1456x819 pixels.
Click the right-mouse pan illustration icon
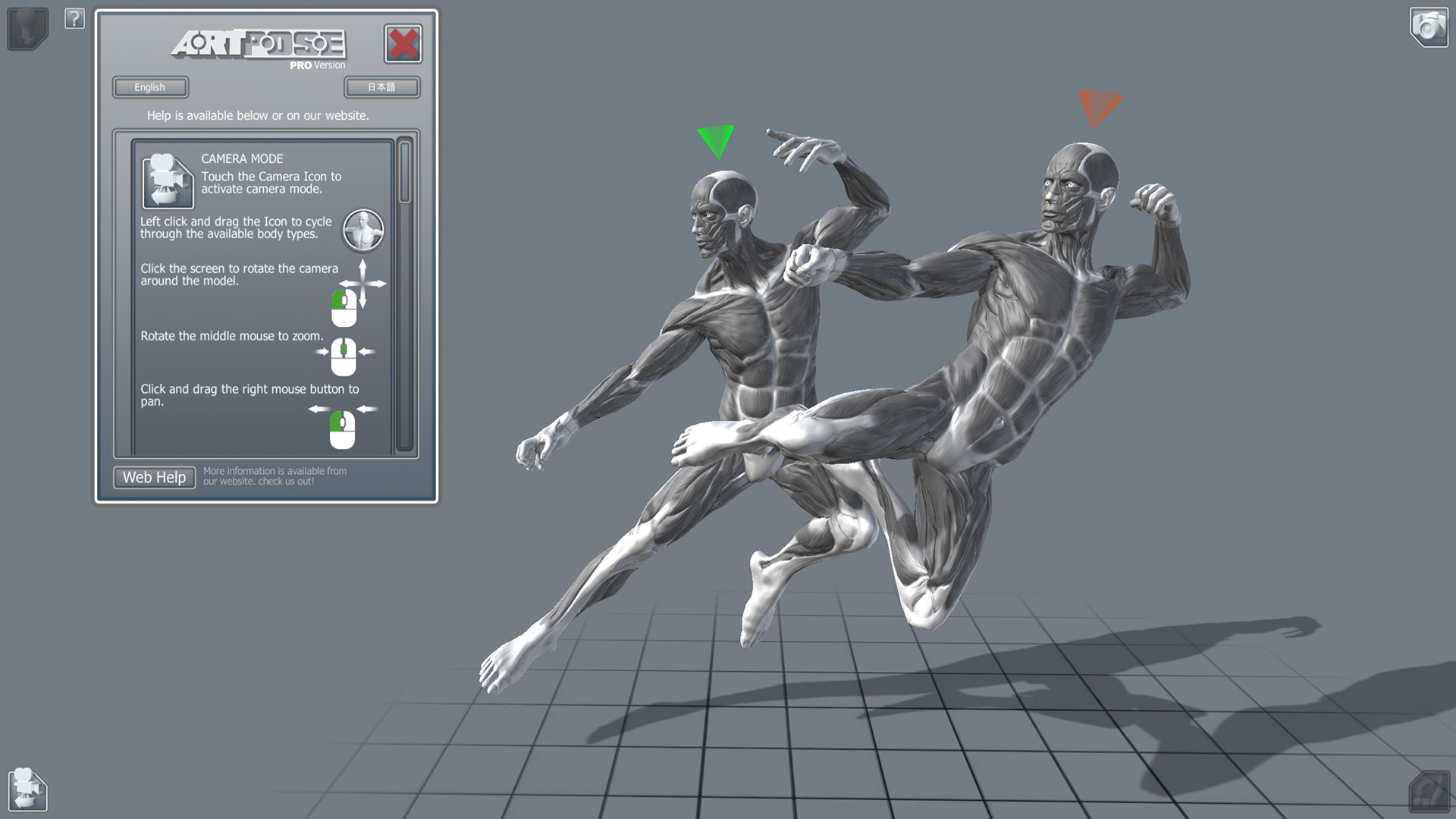pyautogui.click(x=343, y=429)
